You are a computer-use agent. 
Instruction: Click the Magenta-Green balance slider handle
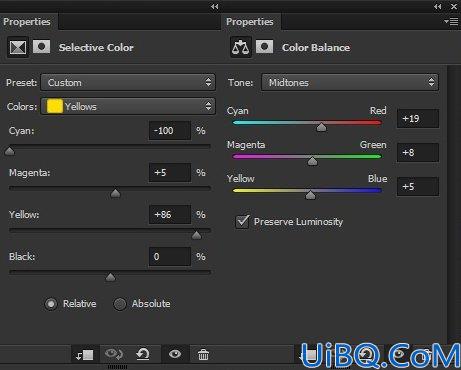[x=312, y=161]
